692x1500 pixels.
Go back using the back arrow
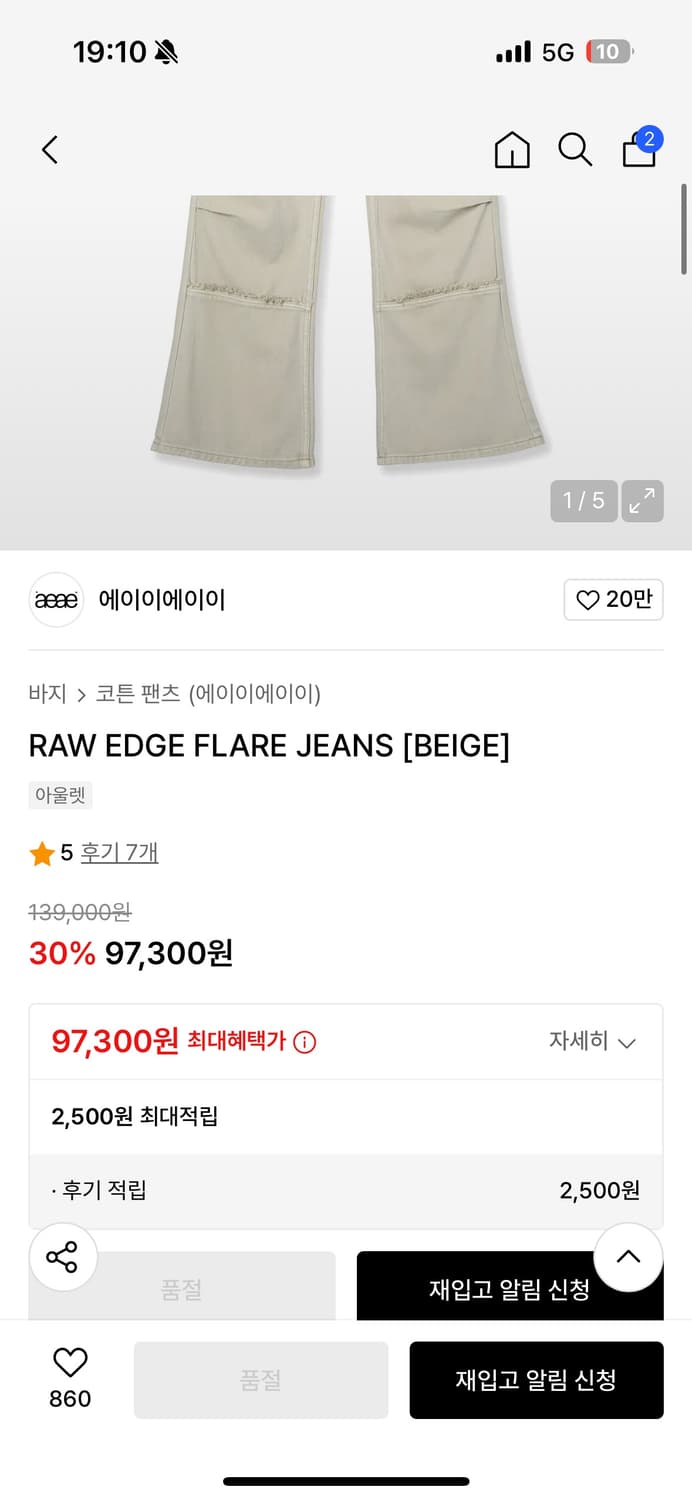[49, 148]
